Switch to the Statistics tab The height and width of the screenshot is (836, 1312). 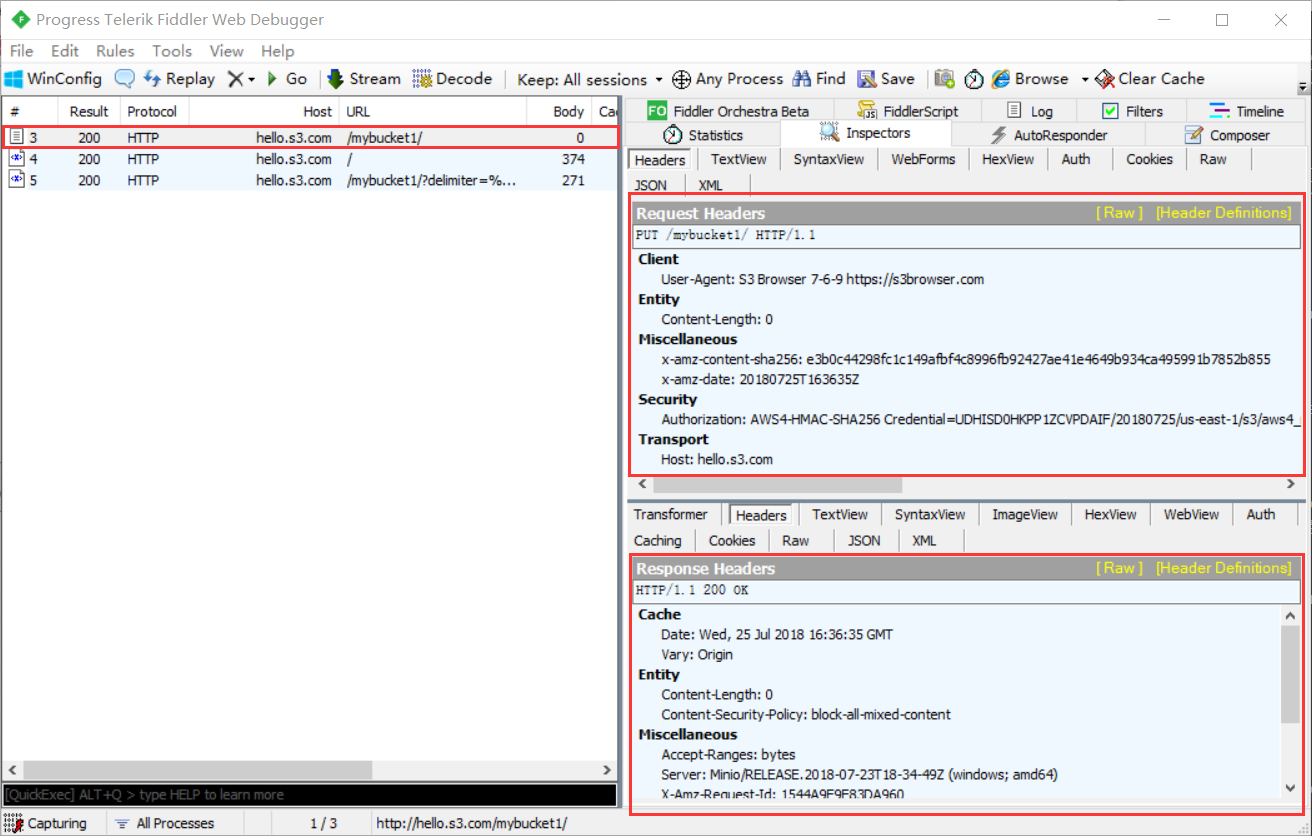coord(703,135)
